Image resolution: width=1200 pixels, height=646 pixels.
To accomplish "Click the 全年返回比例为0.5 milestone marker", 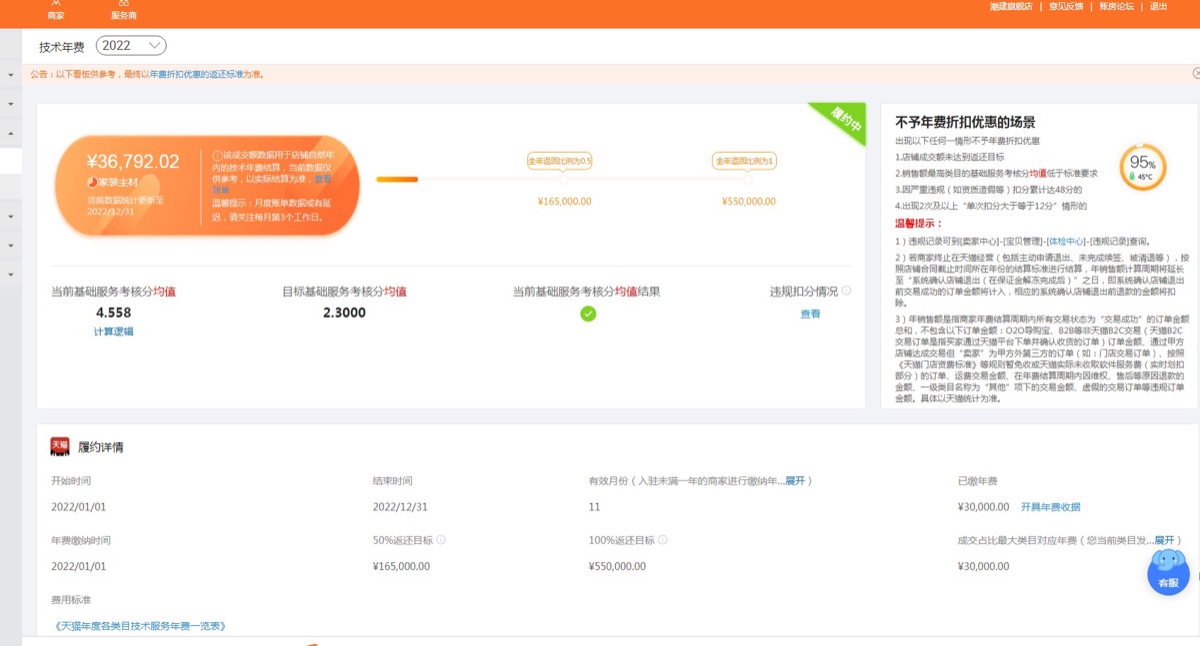I will pos(560,161).
